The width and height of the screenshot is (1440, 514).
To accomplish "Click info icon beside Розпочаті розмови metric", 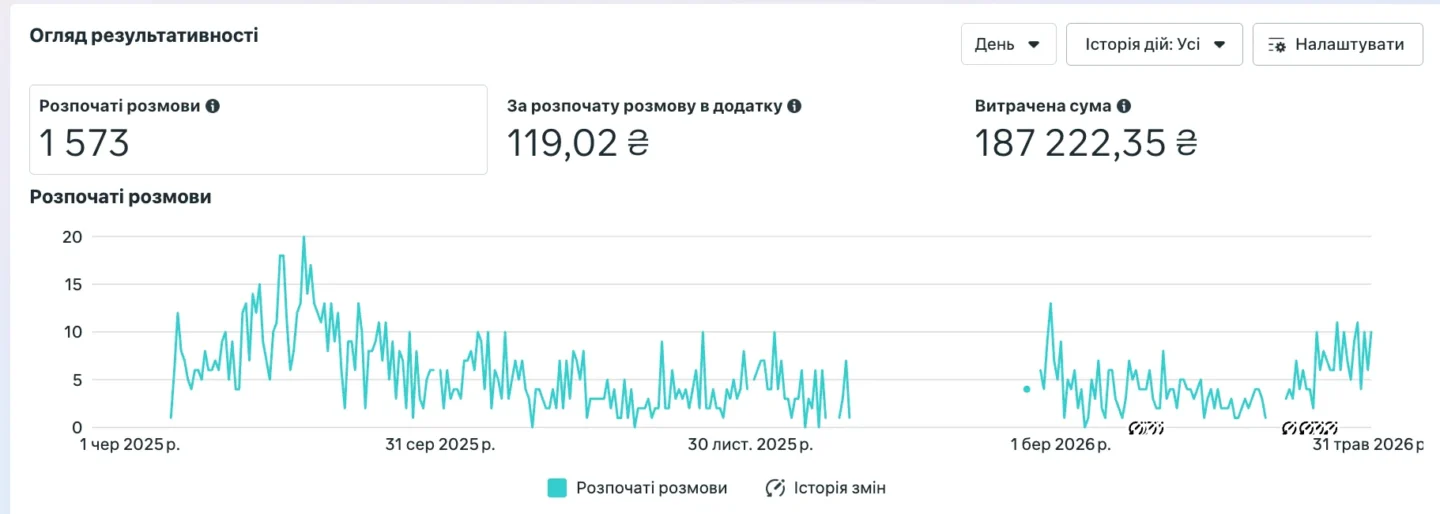I will tap(212, 105).
